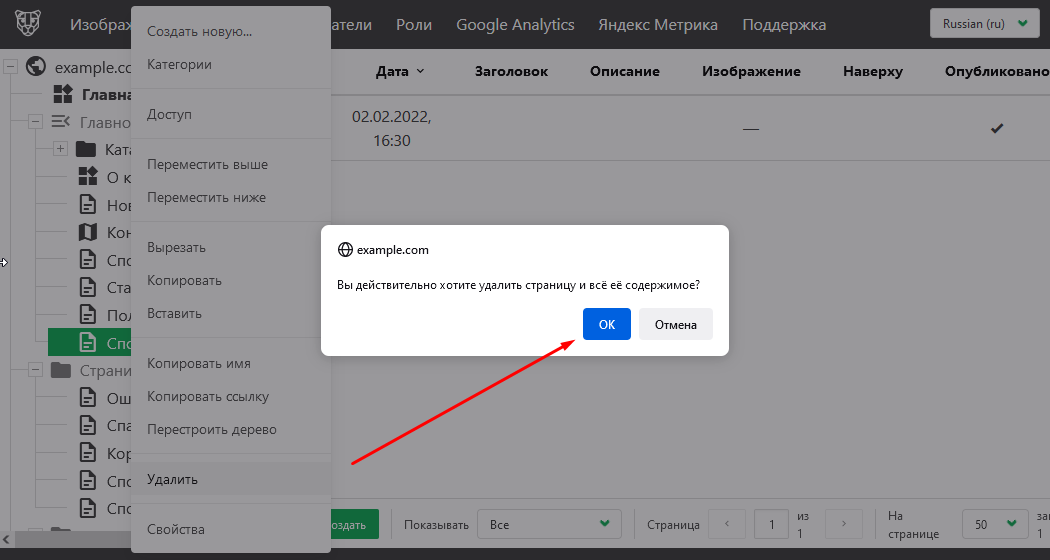1050x560 pixels.
Task: Click the gray folder icon beside Страни
Action: pos(61,370)
